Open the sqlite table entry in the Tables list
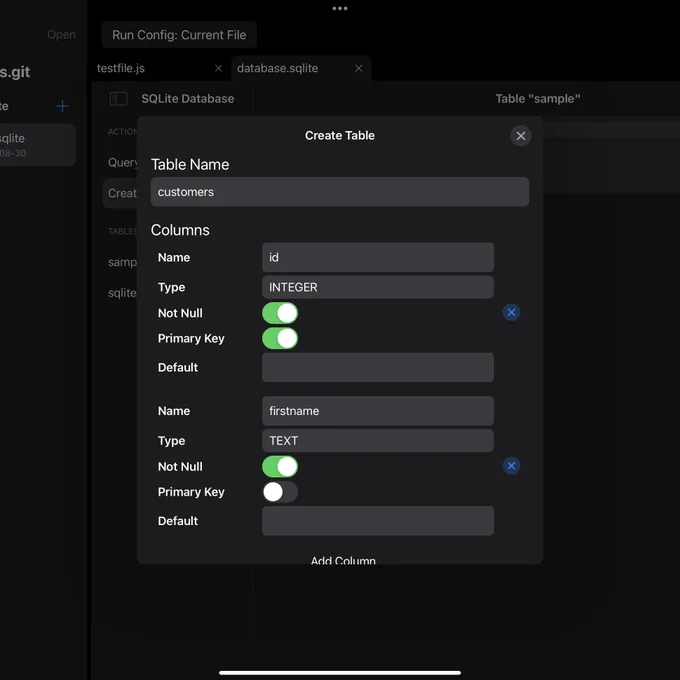Viewport: 680px width, 680px height. pos(122,293)
